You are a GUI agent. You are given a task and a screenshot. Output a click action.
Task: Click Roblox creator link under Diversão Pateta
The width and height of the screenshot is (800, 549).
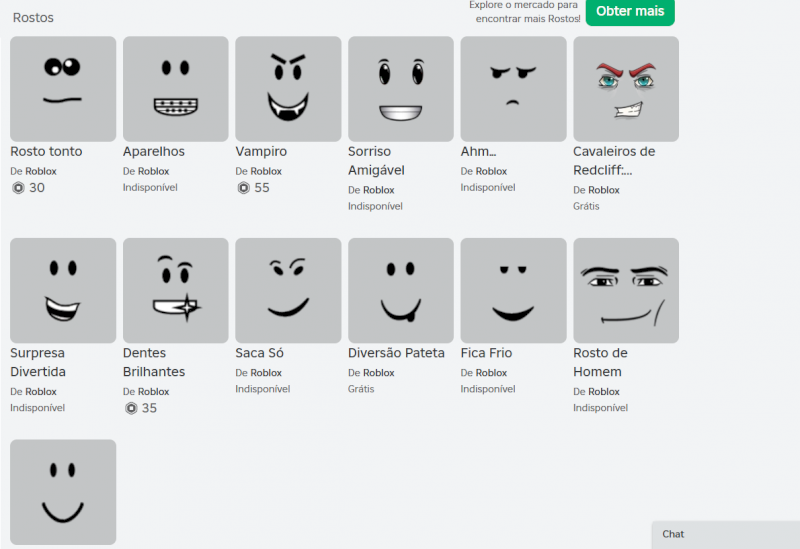(x=379, y=373)
